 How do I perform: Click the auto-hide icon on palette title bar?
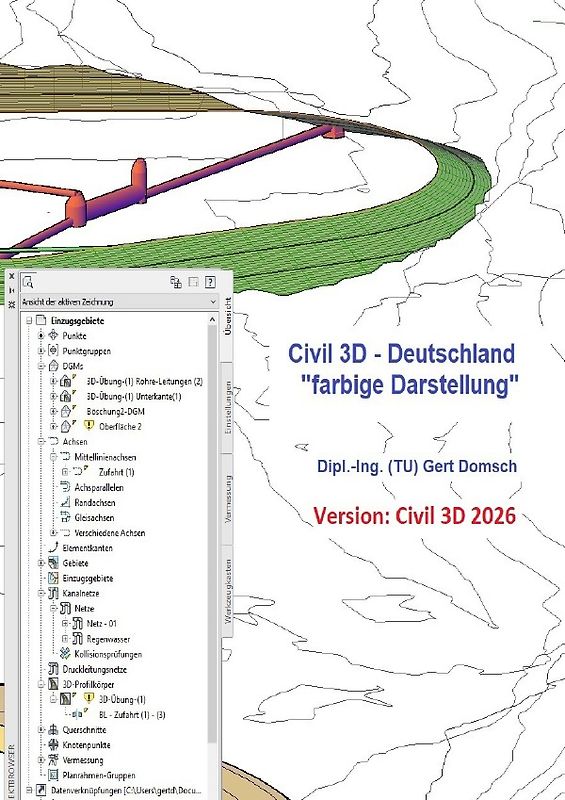point(12,290)
